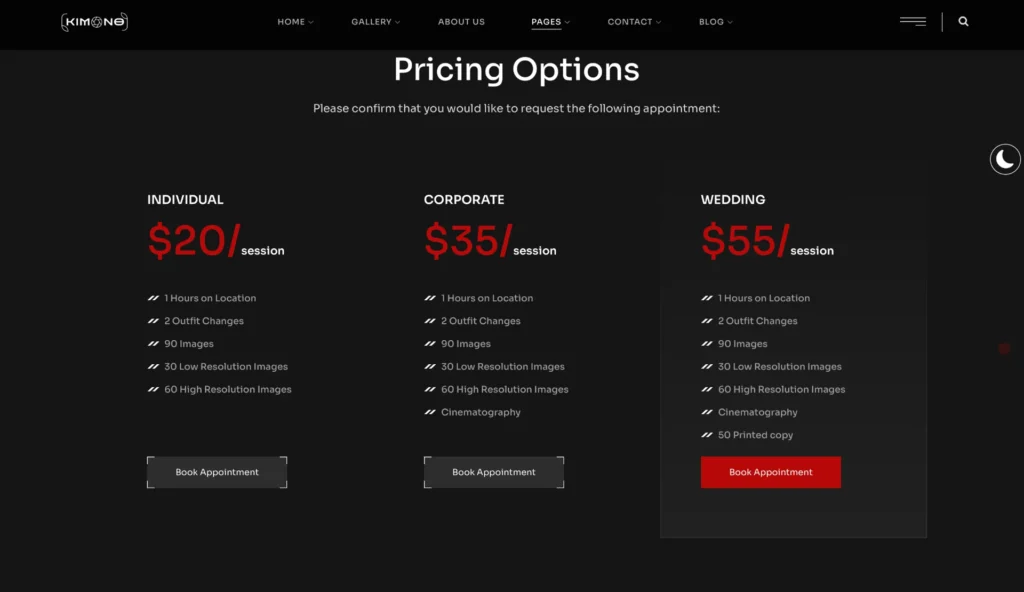Book Appointment for the Individual plan
Screen dimensions: 1024x592
coord(217,472)
